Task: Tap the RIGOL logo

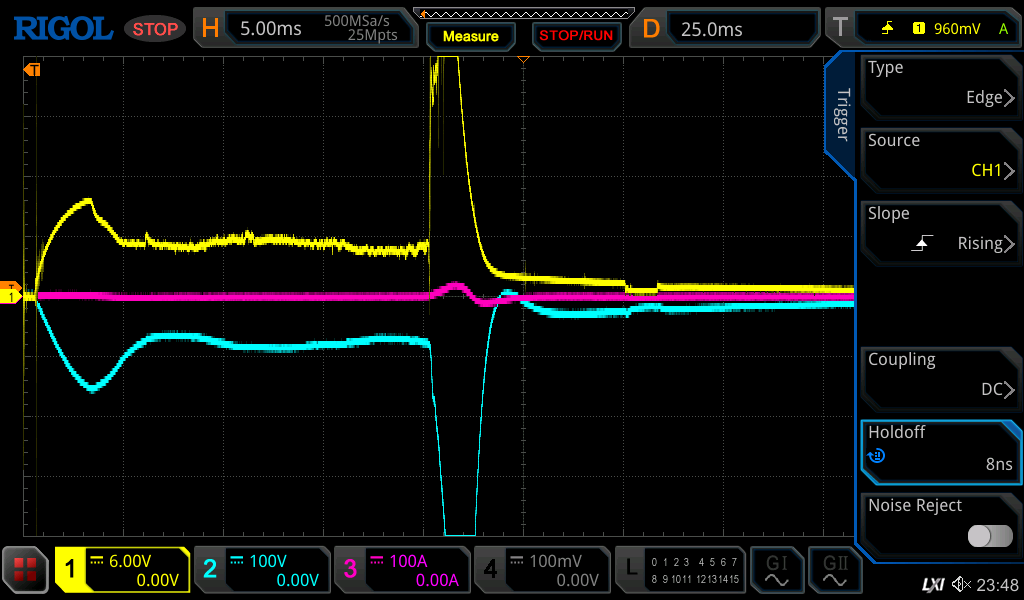Action: [x=63, y=29]
